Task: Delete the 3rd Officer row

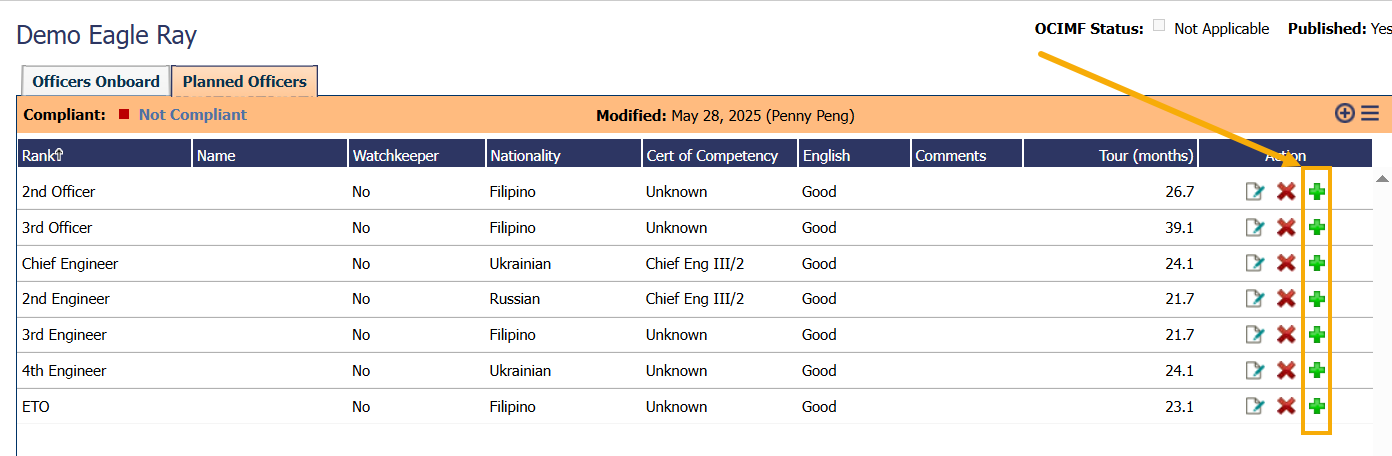Action: click(1286, 227)
